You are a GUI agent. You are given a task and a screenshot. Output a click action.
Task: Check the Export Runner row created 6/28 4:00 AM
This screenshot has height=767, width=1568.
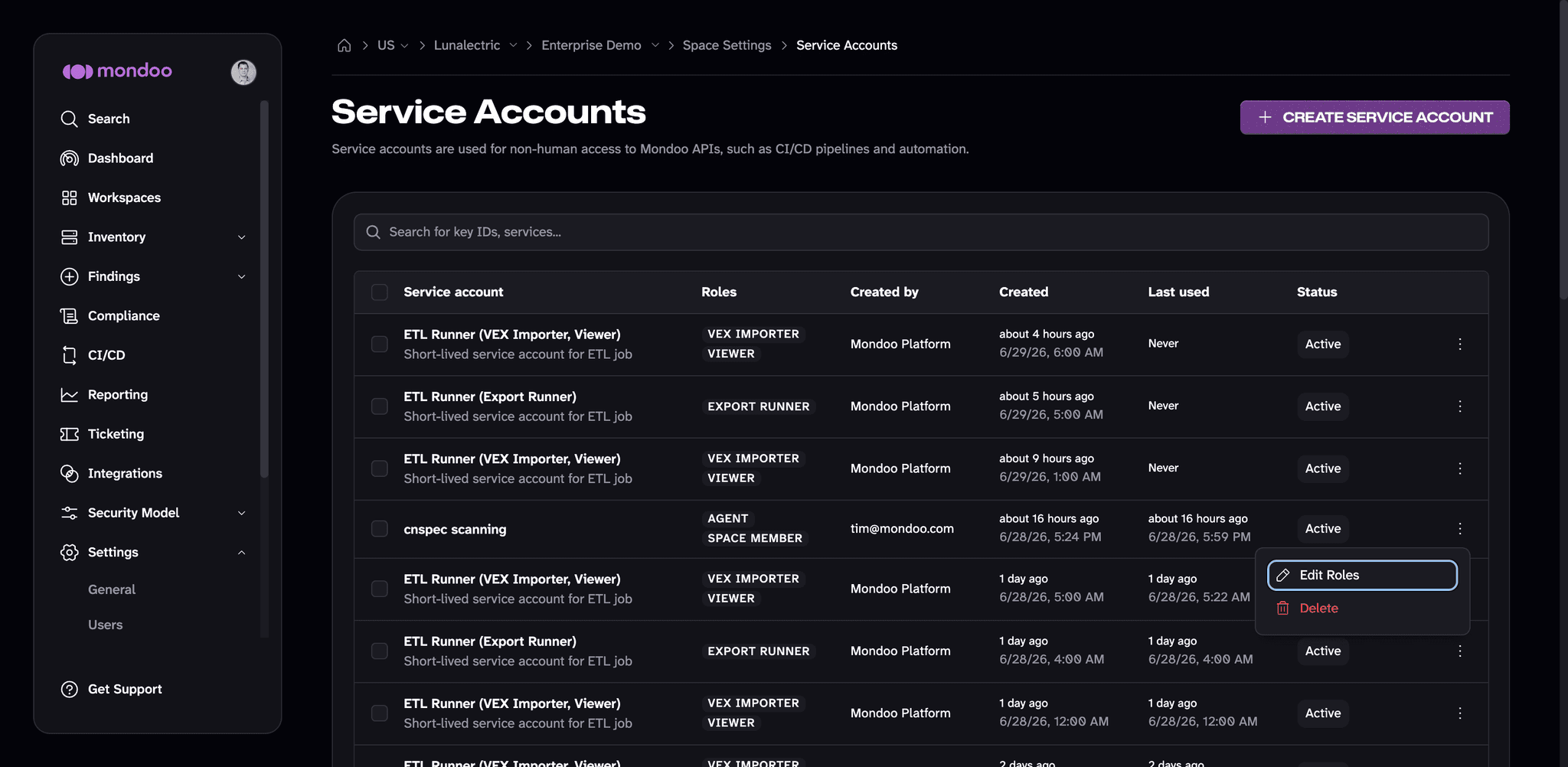pyautogui.click(x=380, y=651)
